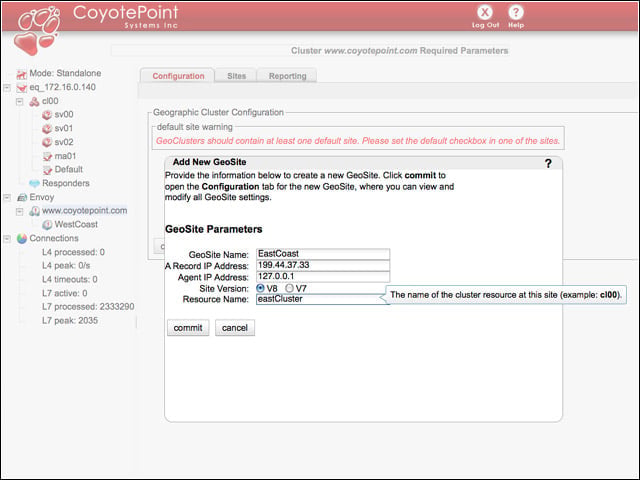Click the Responders icon
This screenshot has height=480, width=640.
[34, 184]
